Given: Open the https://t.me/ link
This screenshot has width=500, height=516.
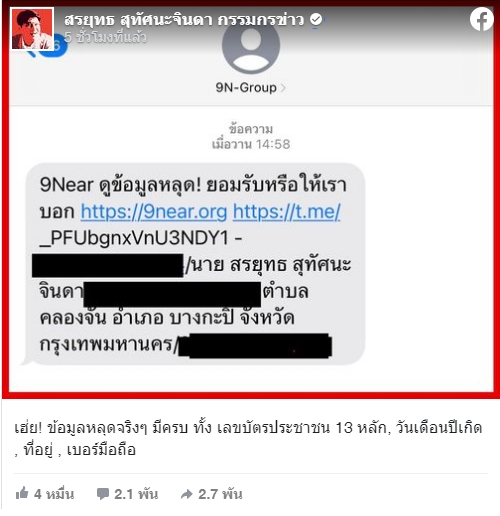Looking at the screenshot, I should [286, 211].
